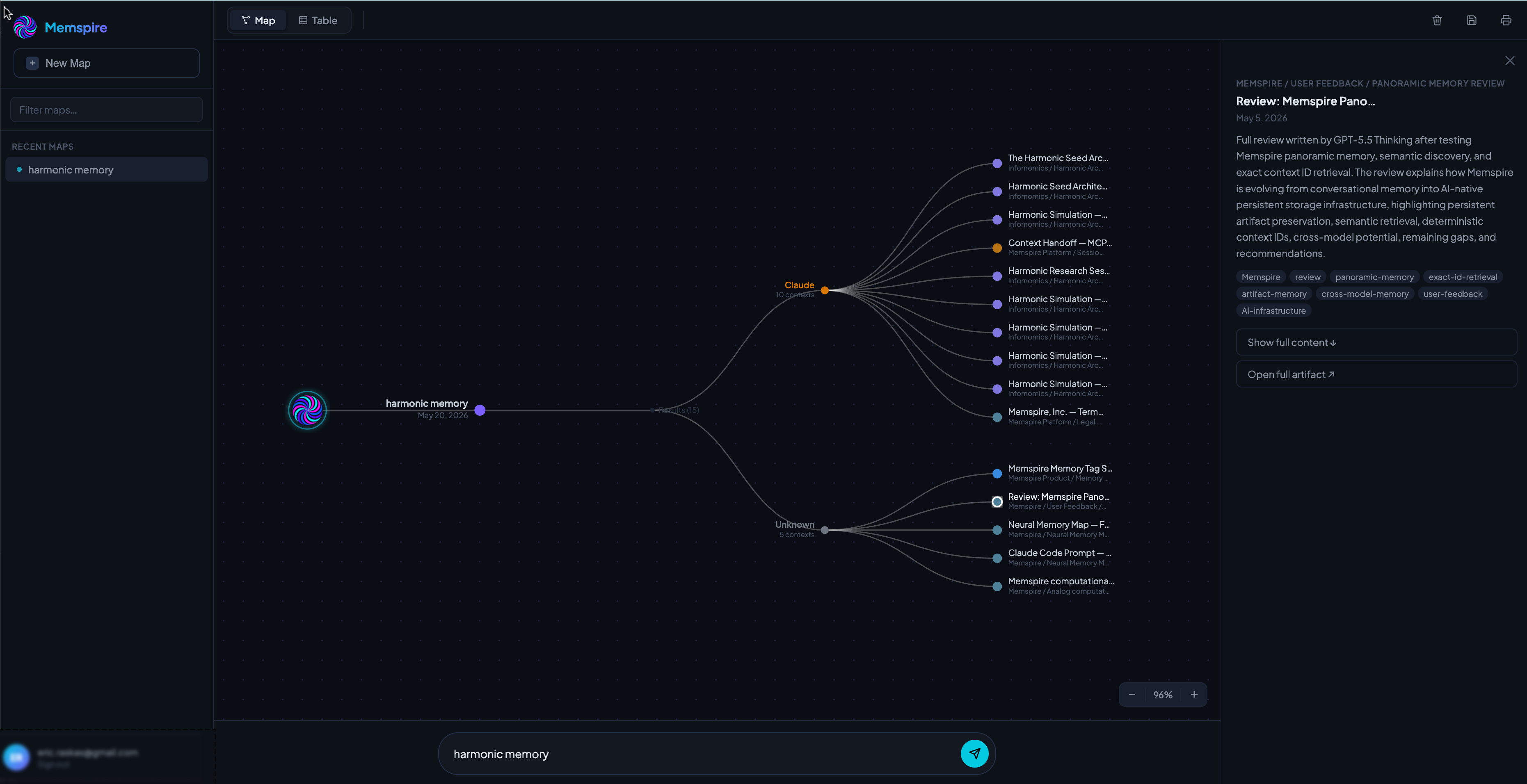Zoom out with the minus button
This screenshot has height=784, width=1527.
click(x=1132, y=695)
